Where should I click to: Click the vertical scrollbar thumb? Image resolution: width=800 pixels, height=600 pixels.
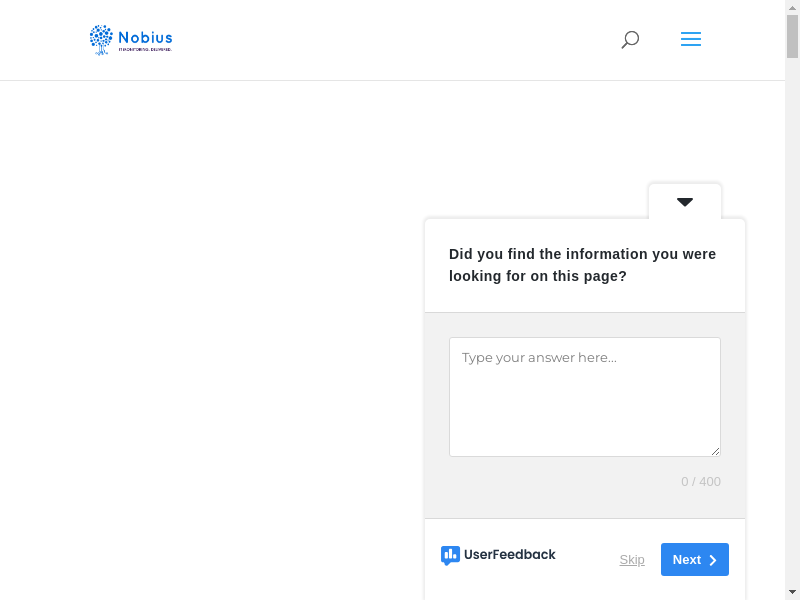point(792,37)
